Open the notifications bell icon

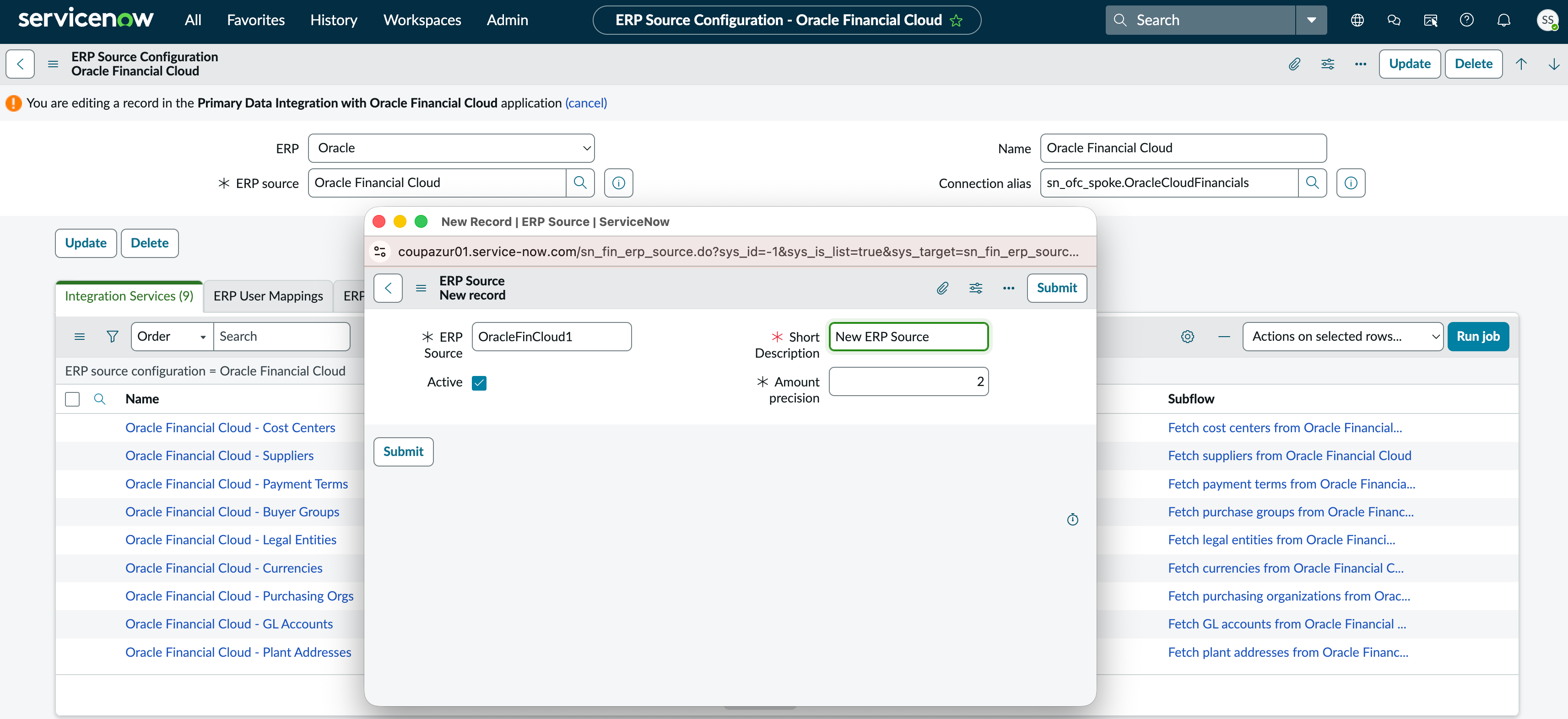1503,20
